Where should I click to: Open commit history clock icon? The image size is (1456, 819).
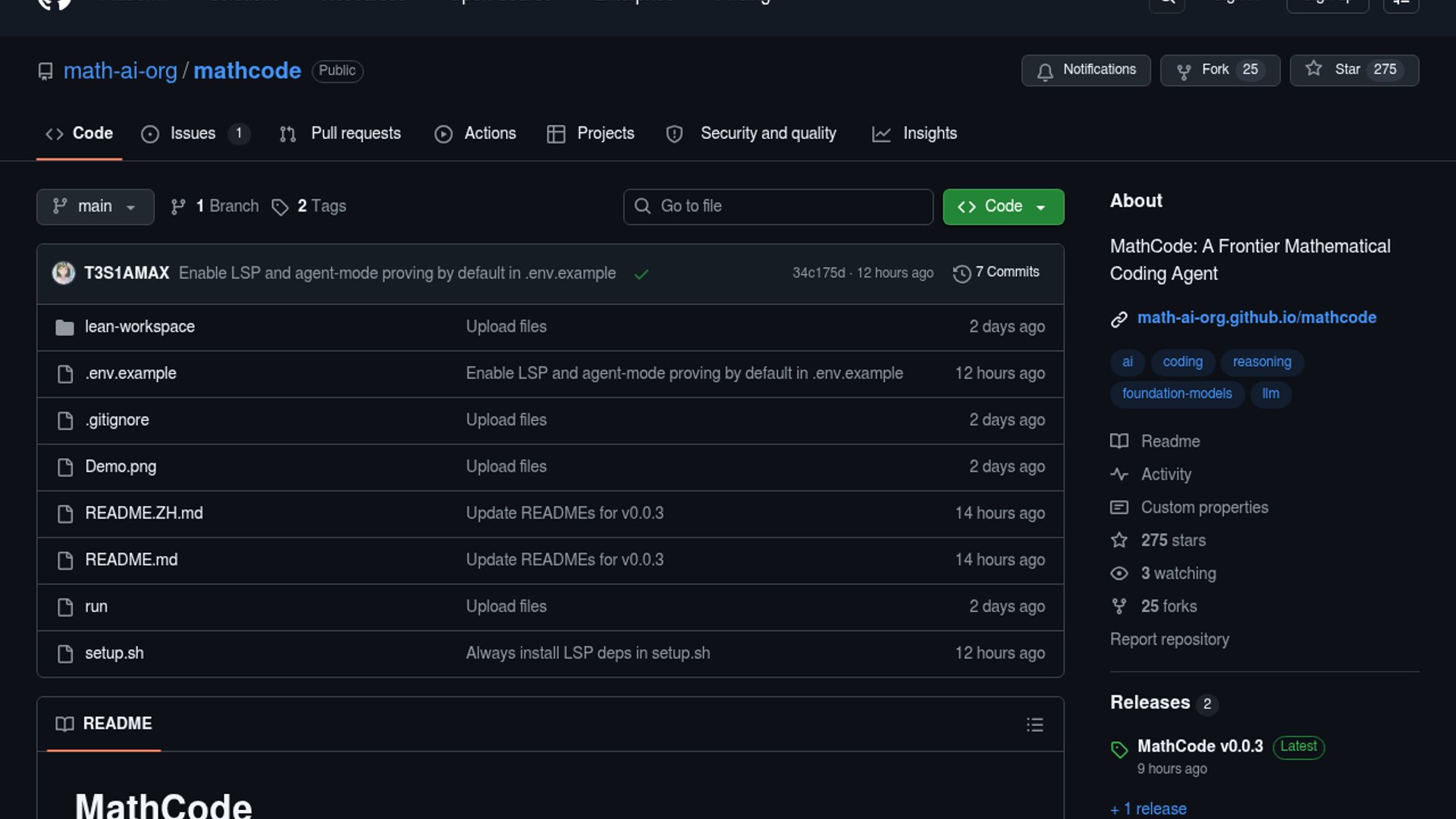(x=962, y=274)
